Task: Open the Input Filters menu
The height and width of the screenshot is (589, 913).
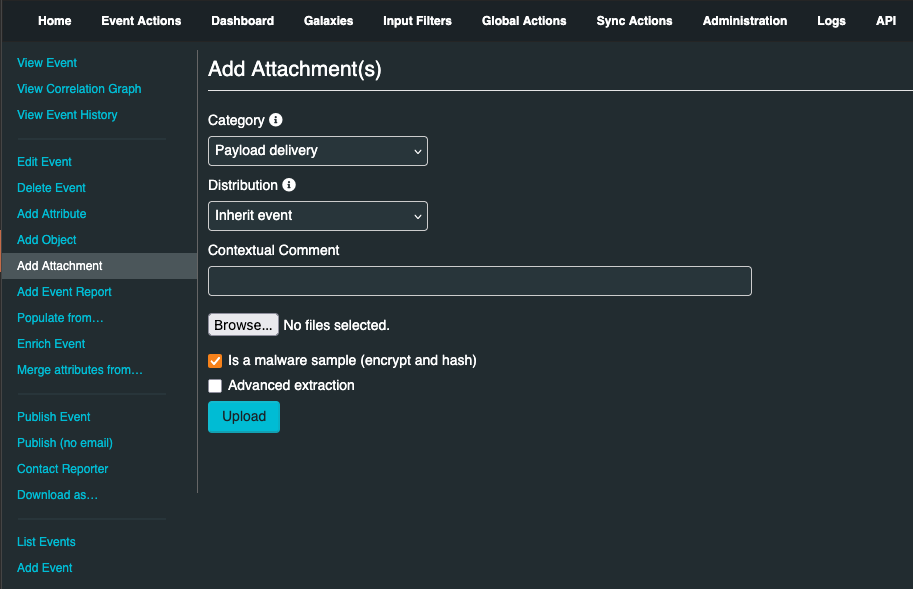Action: click(417, 21)
